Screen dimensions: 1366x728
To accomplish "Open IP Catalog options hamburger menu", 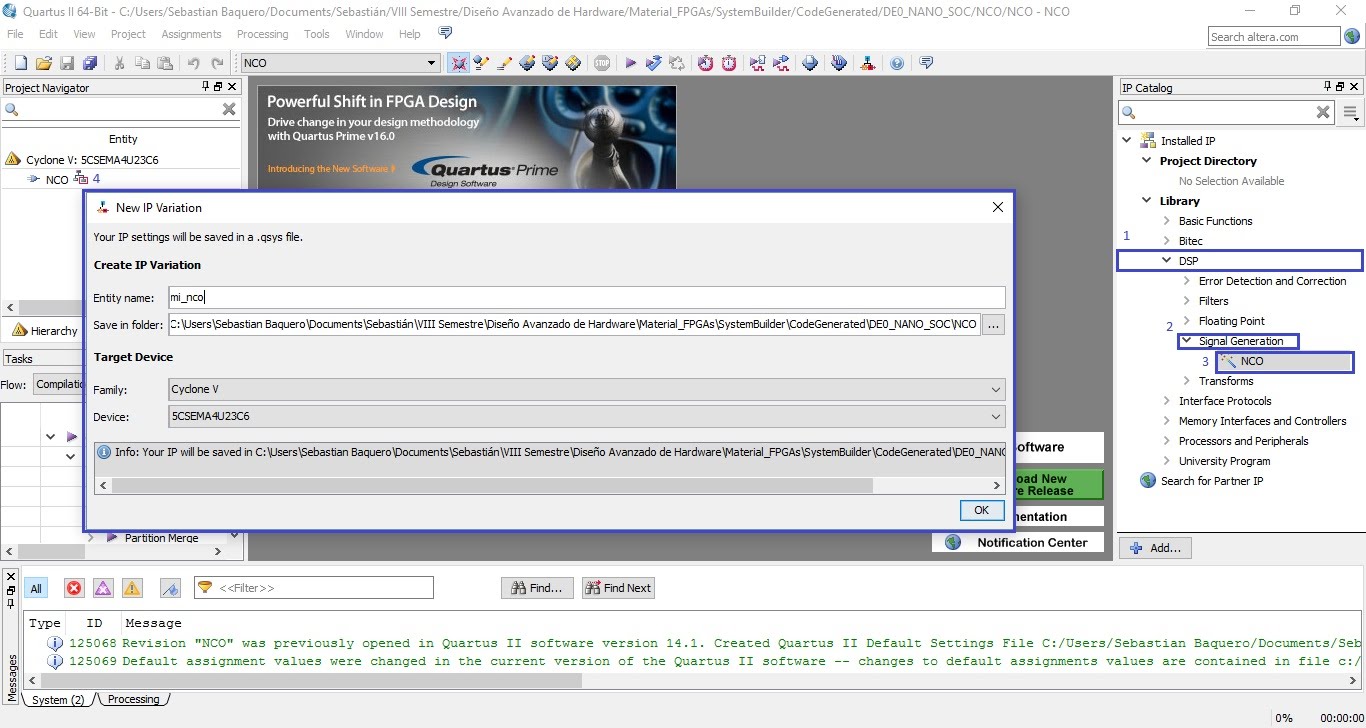I will [x=1351, y=112].
